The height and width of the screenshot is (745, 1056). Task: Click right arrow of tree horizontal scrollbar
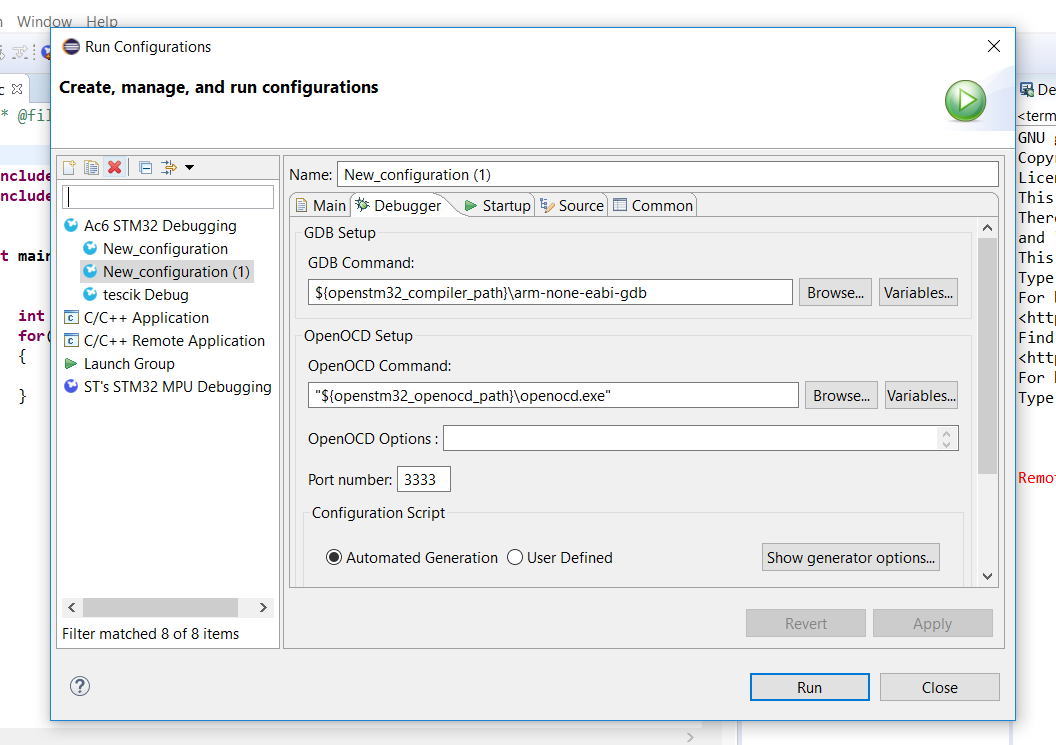click(263, 607)
